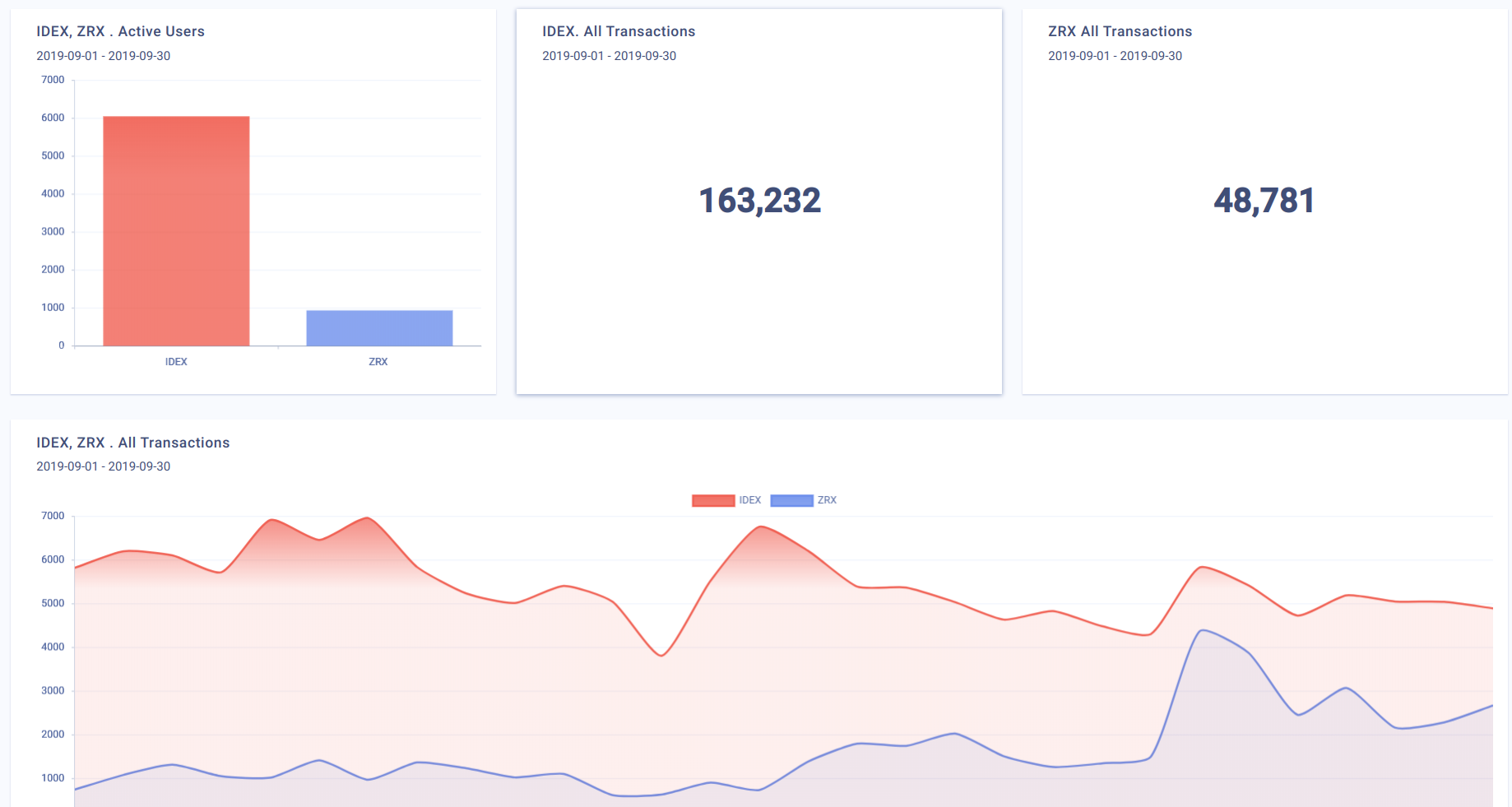Image resolution: width=1512 pixels, height=807 pixels.
Task: Click the date range in IDEX transactions card
Action: pyautogui.click(x=609, y=56)
